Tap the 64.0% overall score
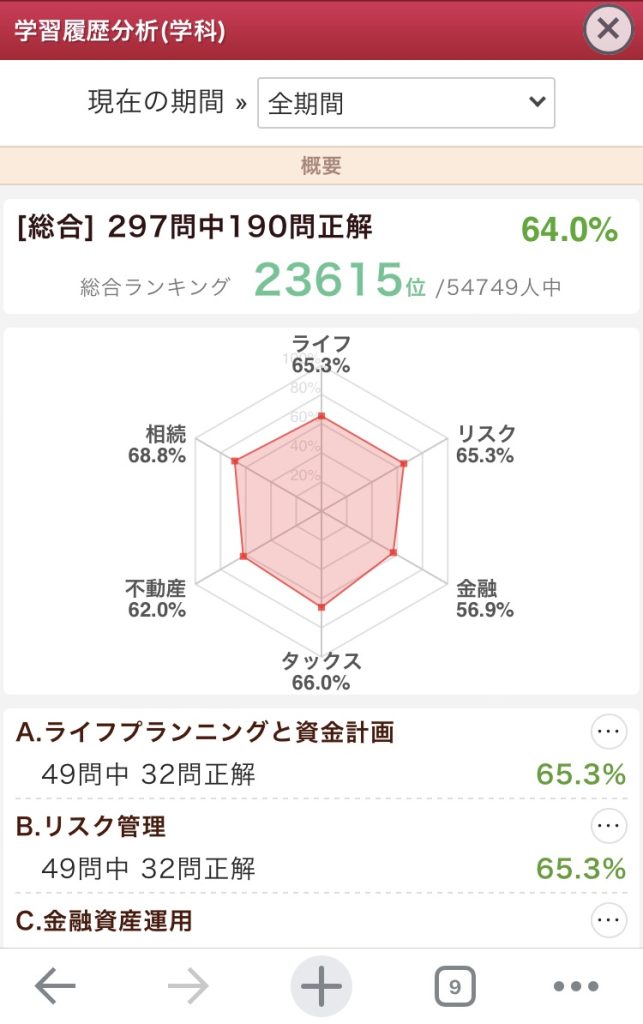Viewport: 643px width, 1024px height. (570, 228)
